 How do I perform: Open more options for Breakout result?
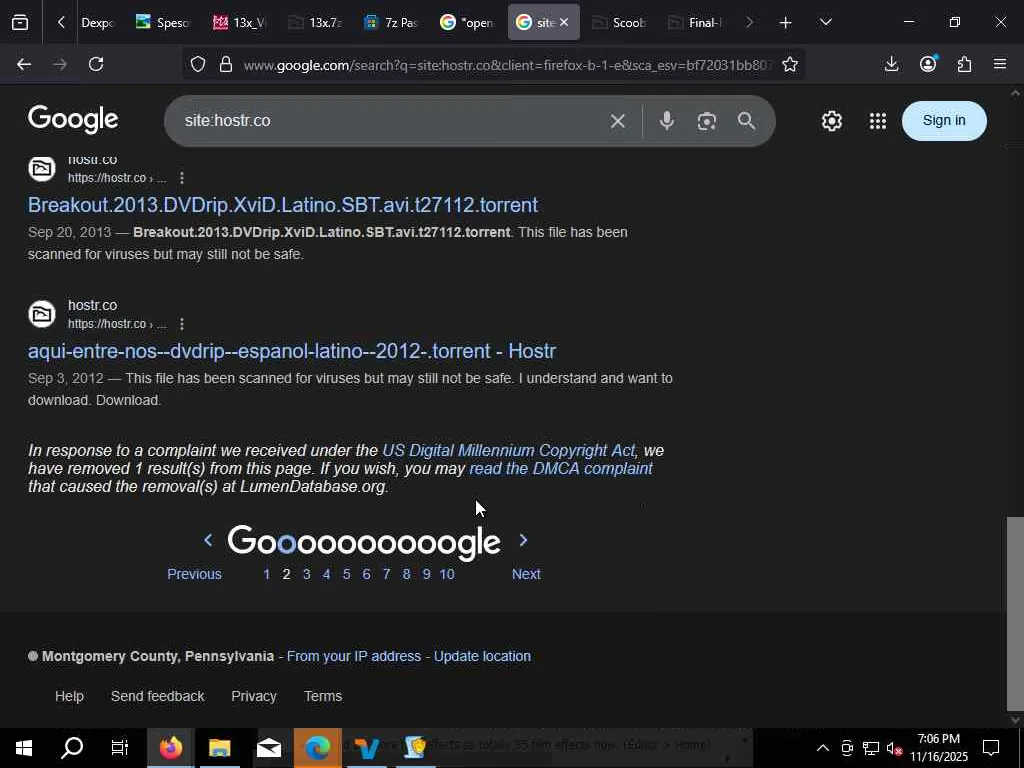182,178
